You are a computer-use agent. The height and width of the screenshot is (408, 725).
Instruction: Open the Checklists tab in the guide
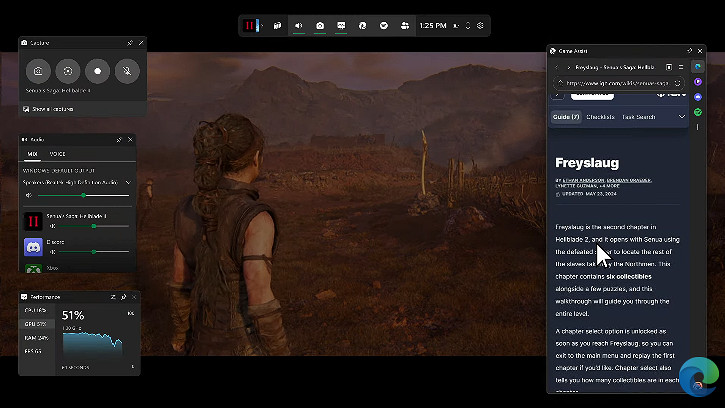click(600, 117)
